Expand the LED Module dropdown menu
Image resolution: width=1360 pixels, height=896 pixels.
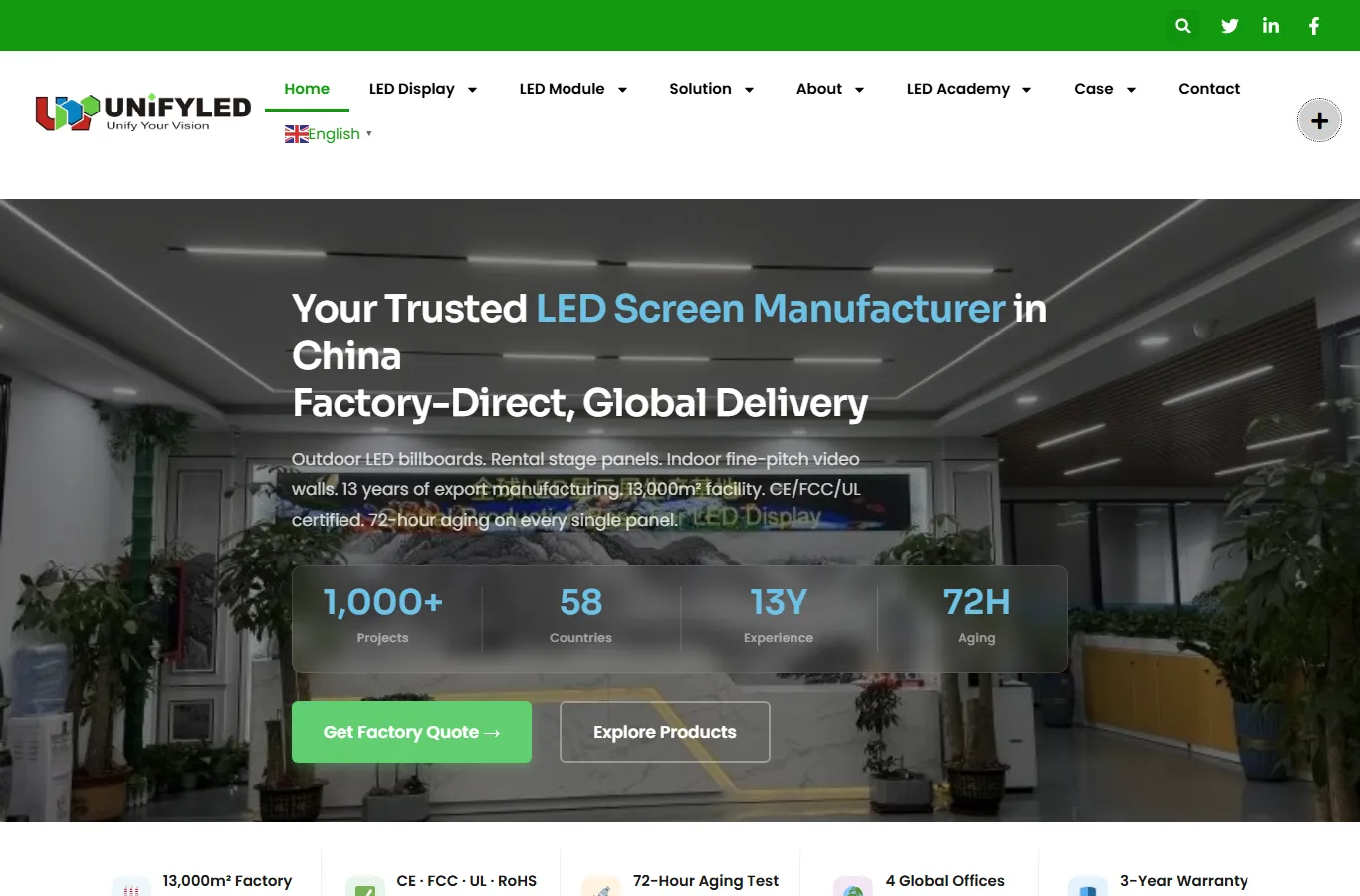(573, 89)
